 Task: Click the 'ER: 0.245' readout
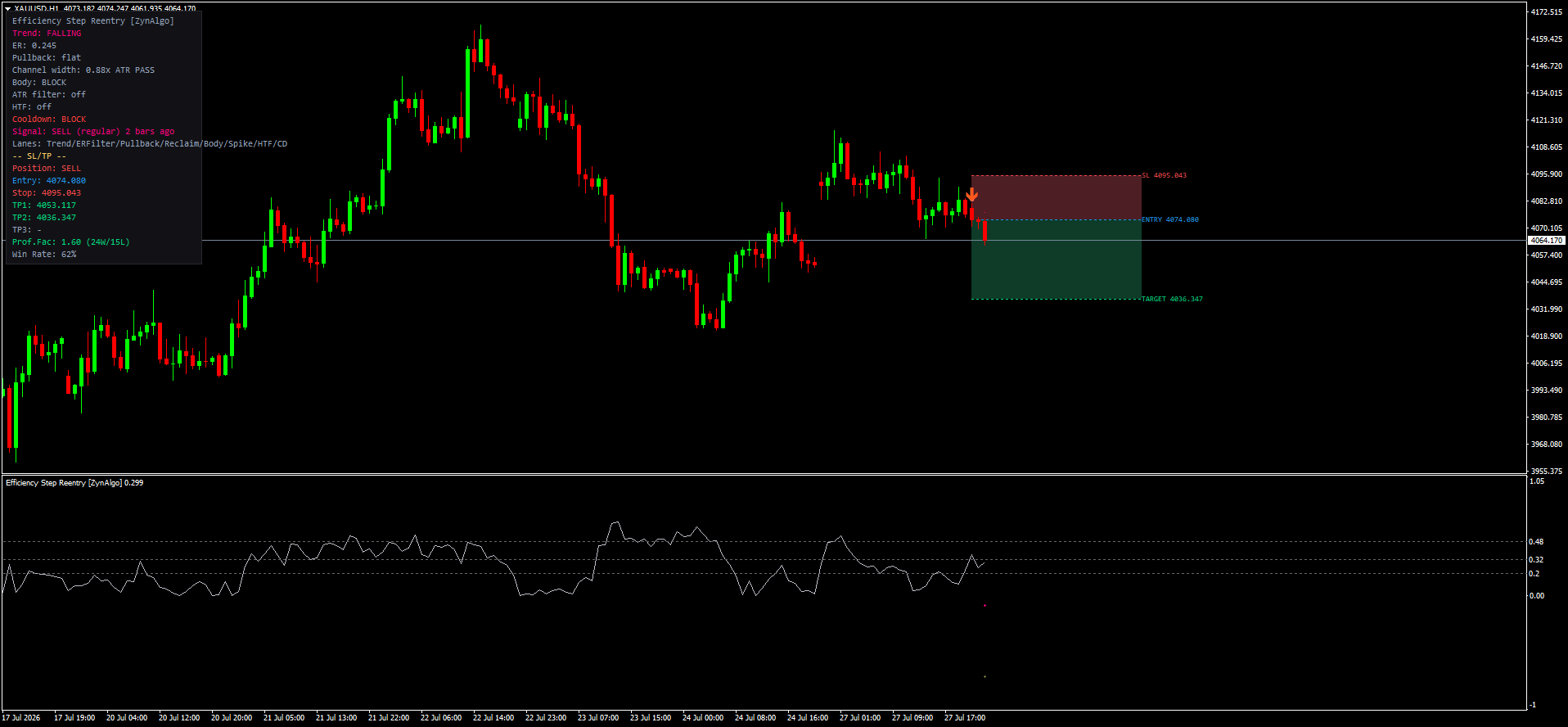click(34, 46)
